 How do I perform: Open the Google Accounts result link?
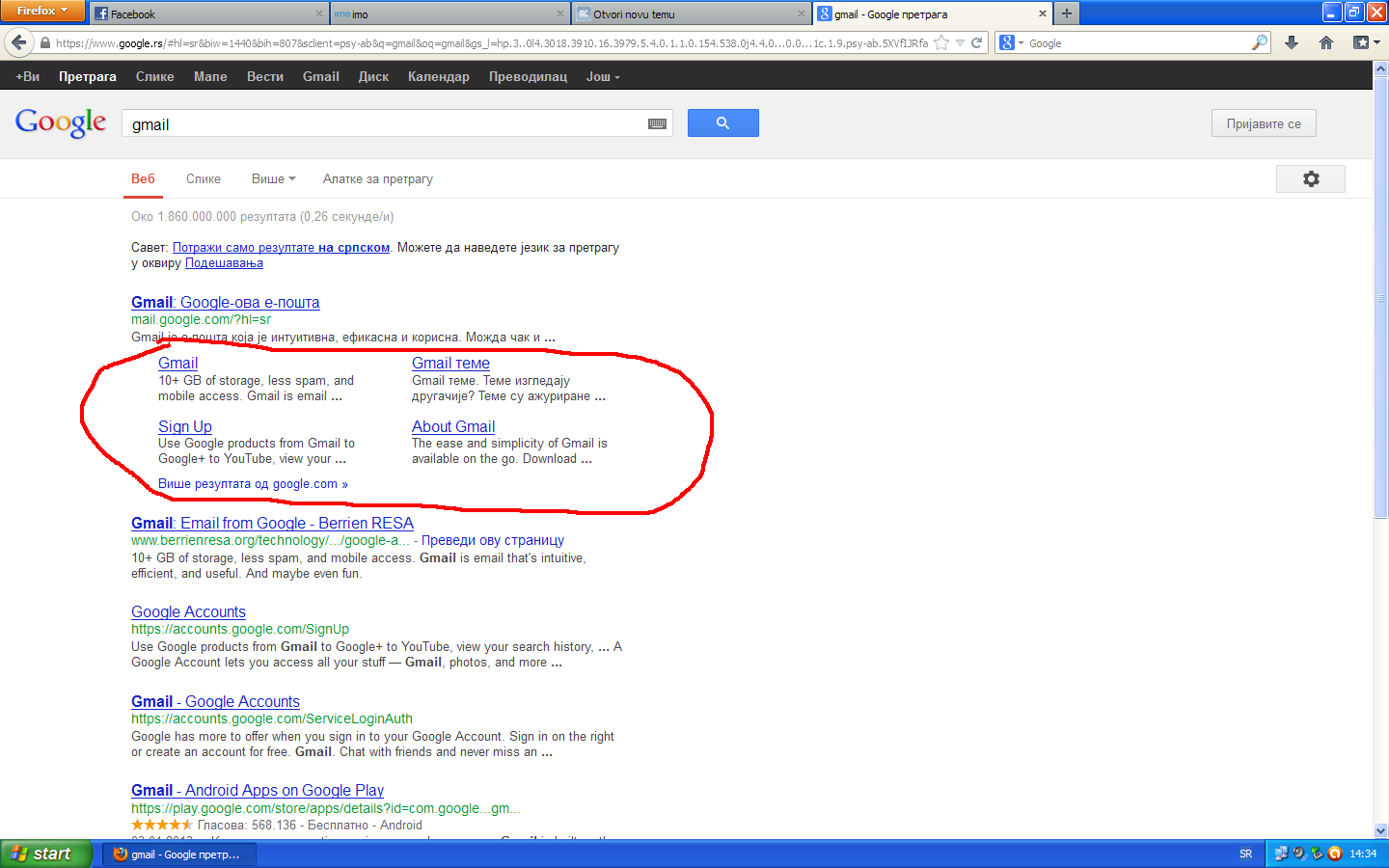188,611
